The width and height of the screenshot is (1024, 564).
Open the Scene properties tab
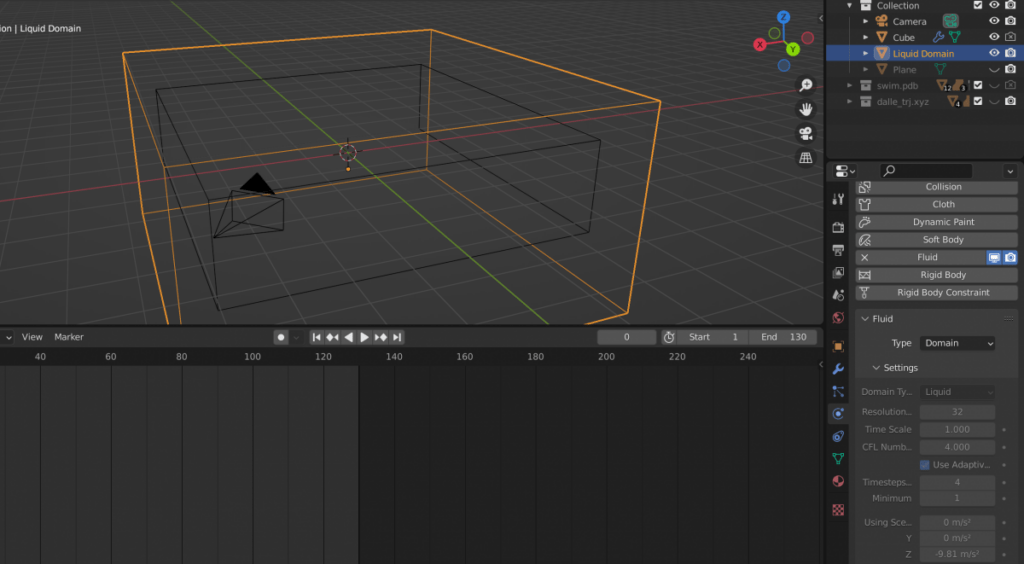pos(839,295)
